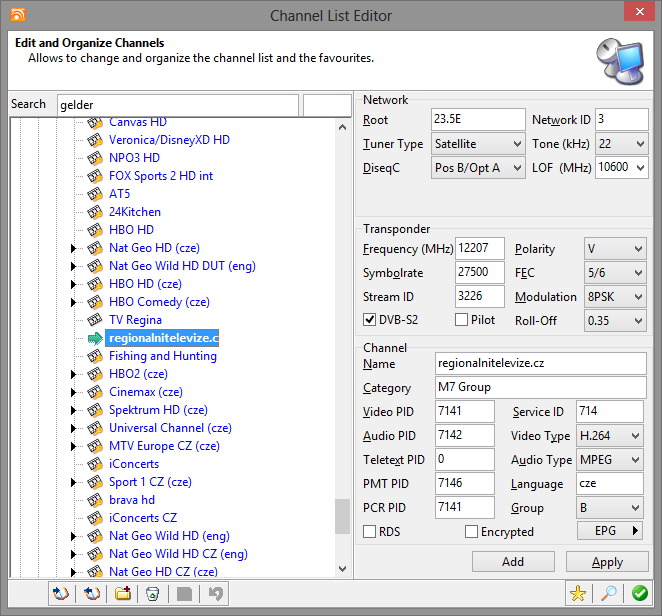The width and height of the screenshot is (662, 616).
Task: Click the channel icon beside NPO3 HD
Action: click(95, 158)
